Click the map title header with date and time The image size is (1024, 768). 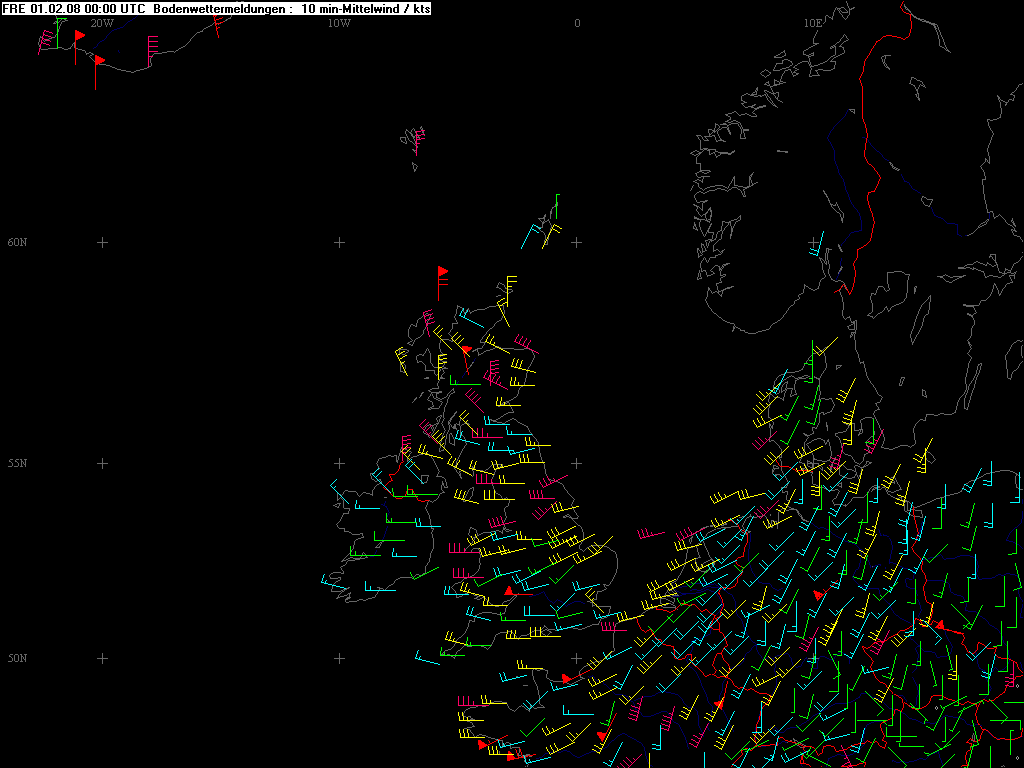tap(217, 9)
